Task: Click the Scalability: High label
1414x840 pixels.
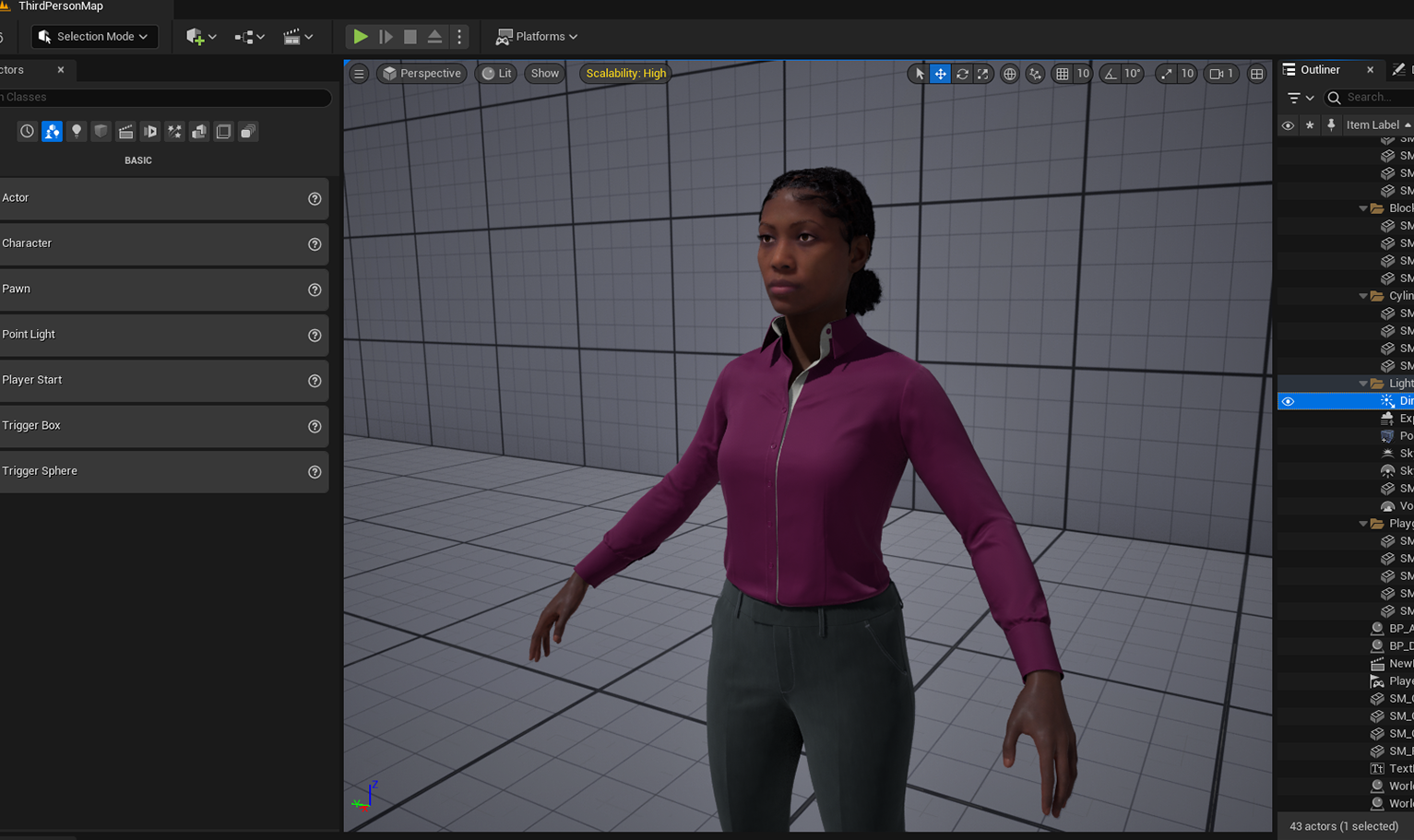Action: pos(625,74)
